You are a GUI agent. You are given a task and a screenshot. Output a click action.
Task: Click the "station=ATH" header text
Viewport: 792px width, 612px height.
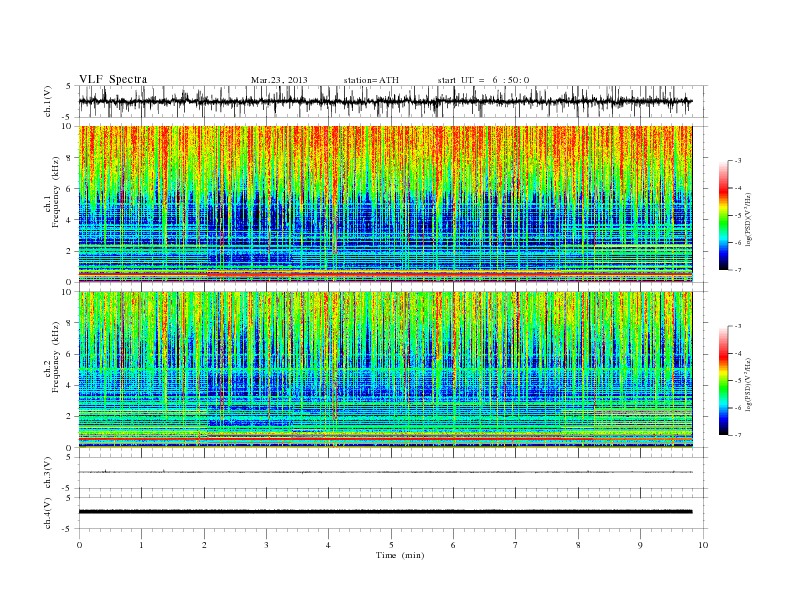371,80
